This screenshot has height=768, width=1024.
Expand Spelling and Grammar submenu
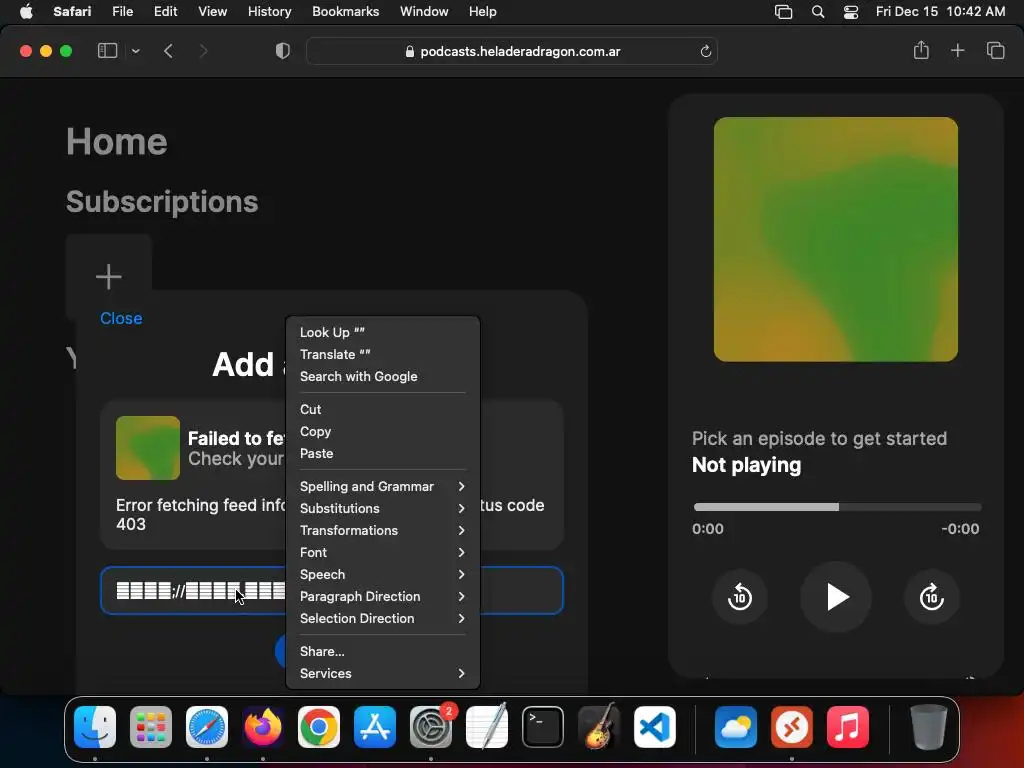coord(383,487)
